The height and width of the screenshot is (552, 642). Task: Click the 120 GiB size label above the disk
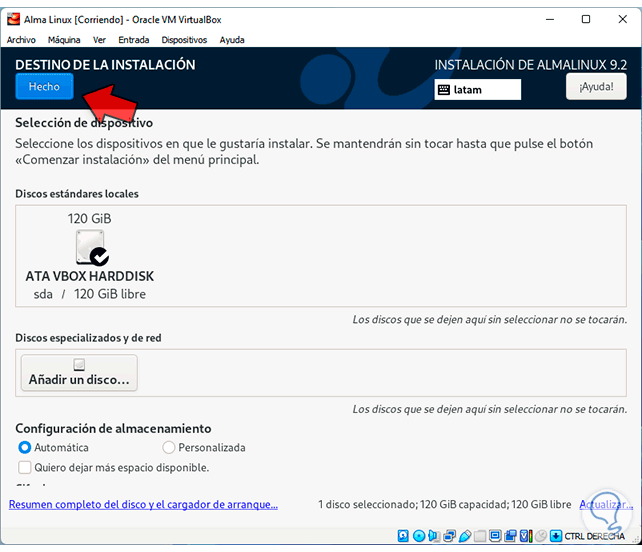pyautogui.click(x=89, y=219)
